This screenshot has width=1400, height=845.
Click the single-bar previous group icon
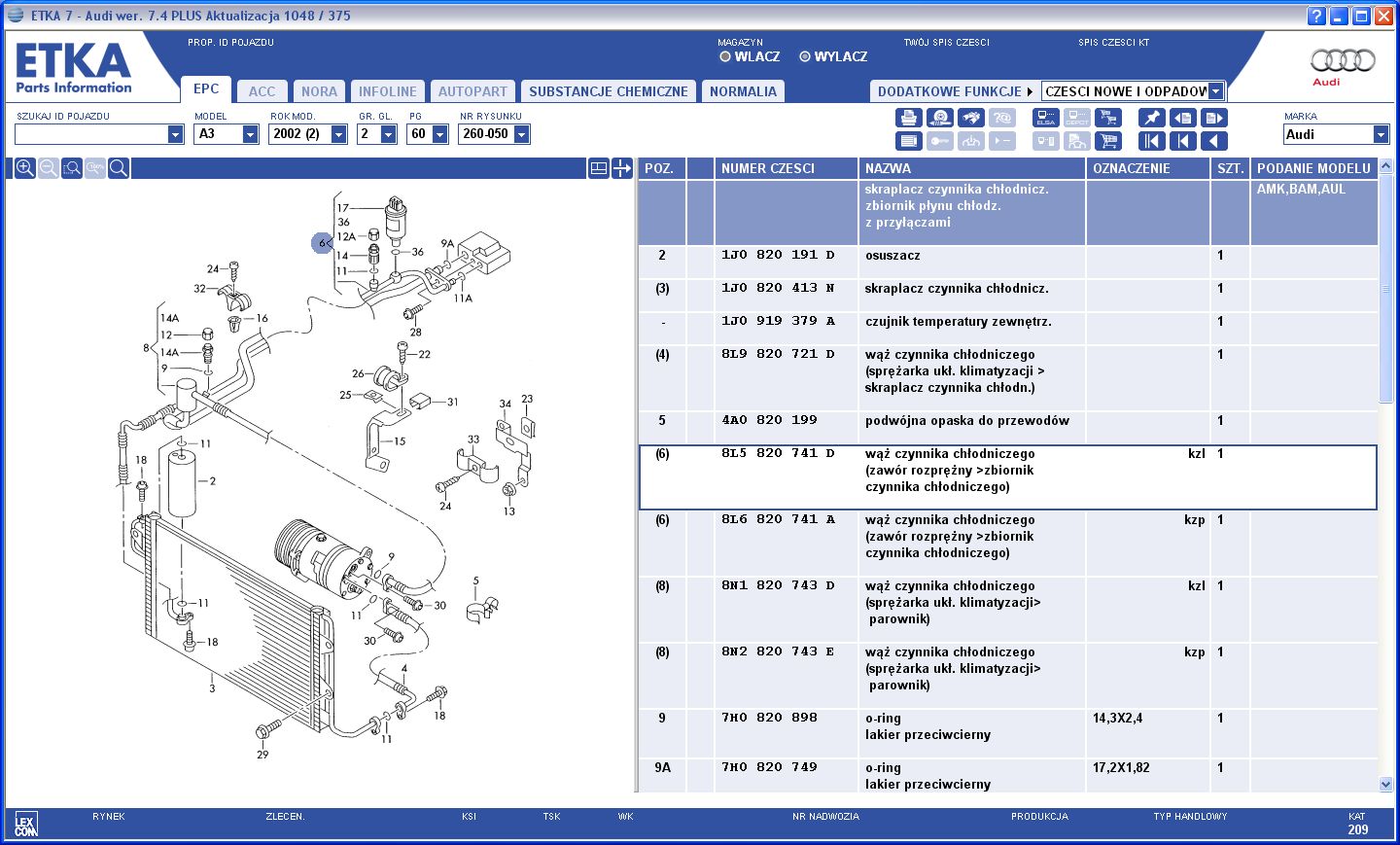click(x=1182, y=141)
